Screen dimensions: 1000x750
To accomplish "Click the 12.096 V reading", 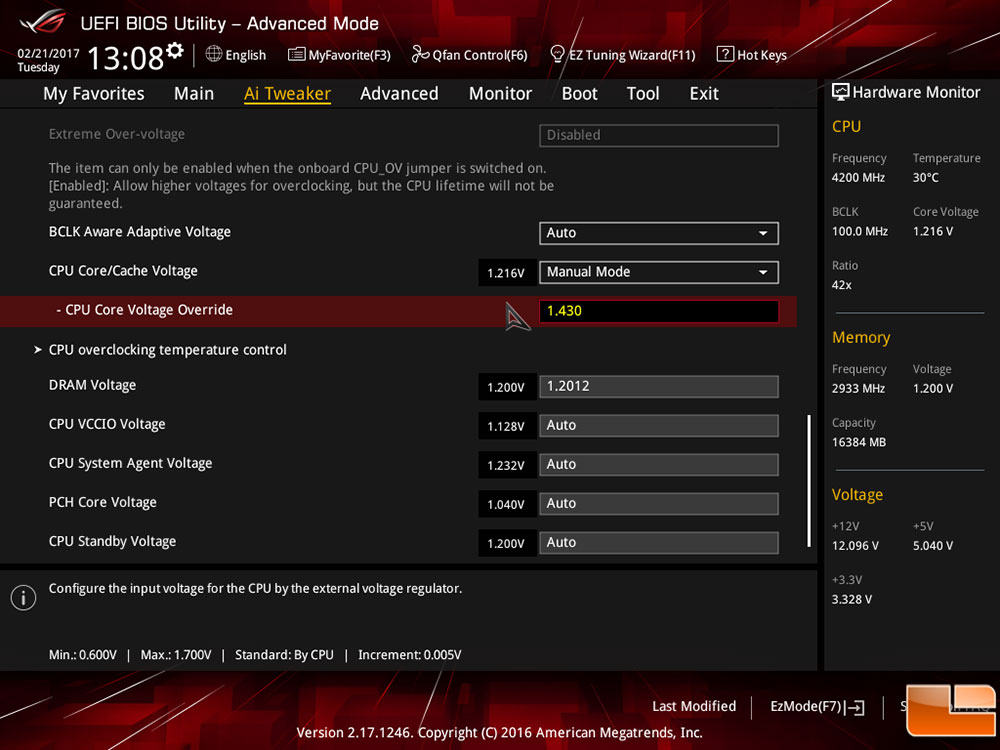I will [x=855, y=546].
